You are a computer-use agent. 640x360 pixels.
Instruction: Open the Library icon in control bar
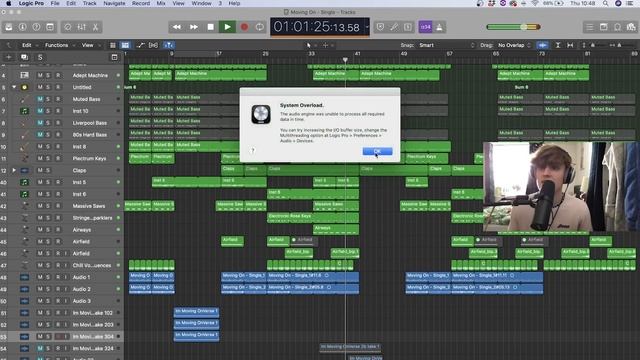pyautogui.click(x=9, y=27)
